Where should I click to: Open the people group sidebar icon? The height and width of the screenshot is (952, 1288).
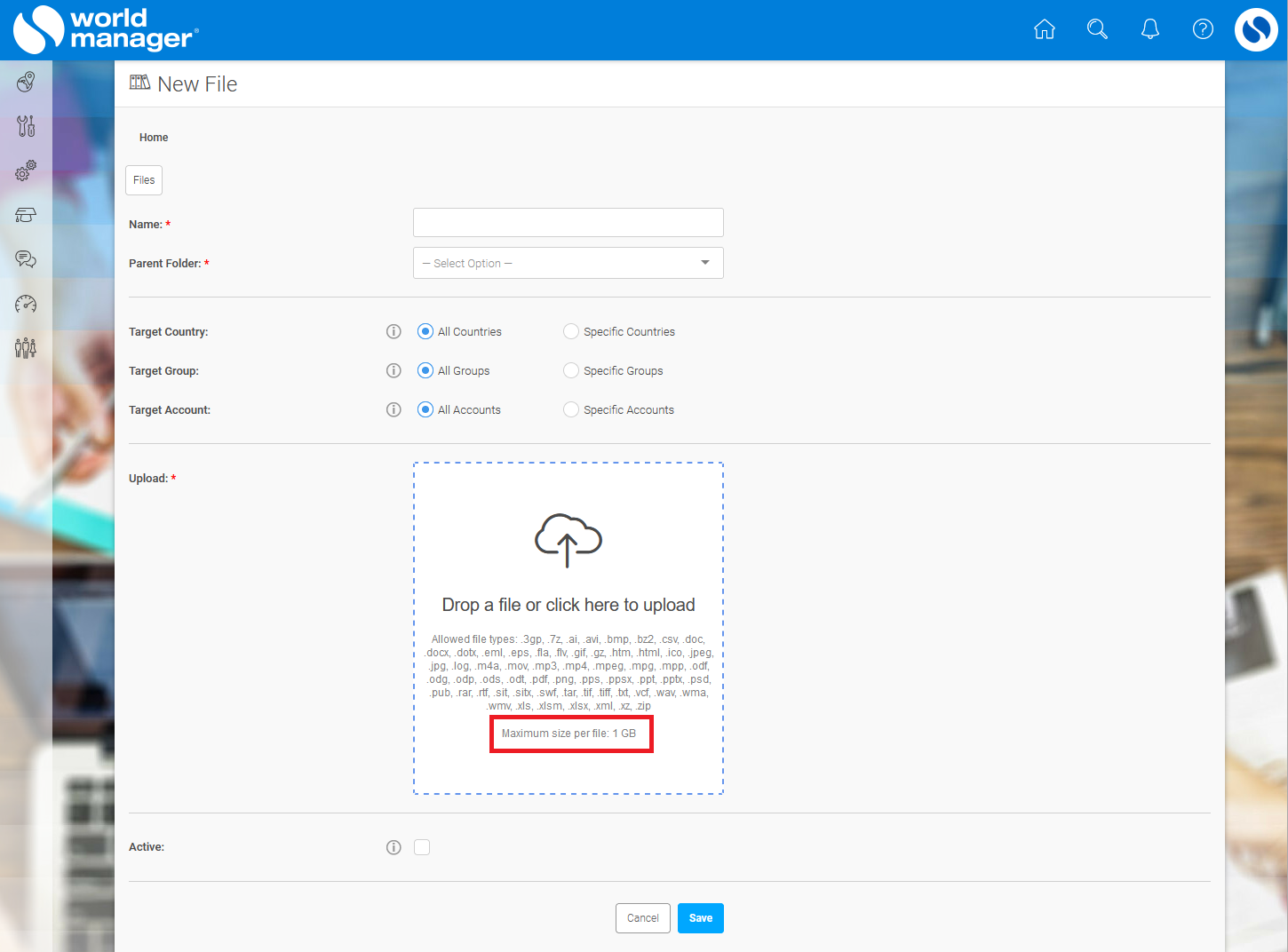point(26,347)
